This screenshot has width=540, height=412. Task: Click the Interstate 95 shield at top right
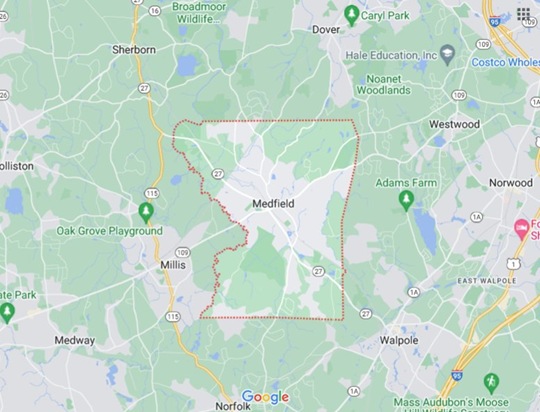click(x=495, y=21)
